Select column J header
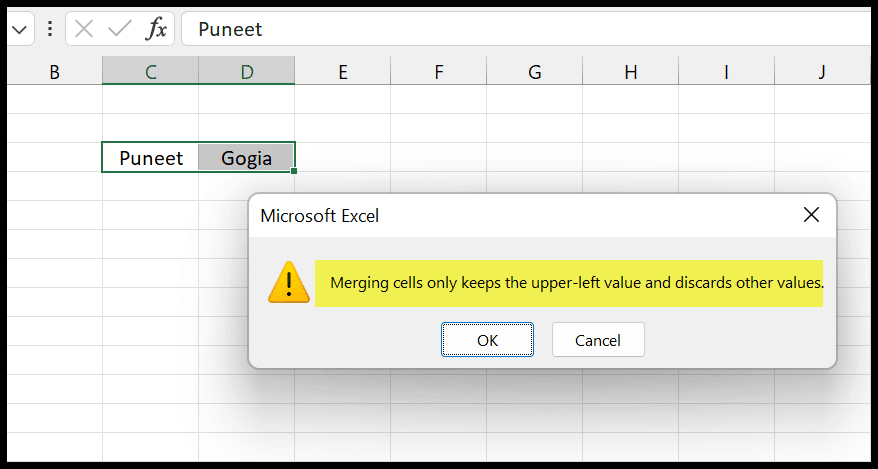The height and width of the screenshot is (469, 878). pos(822,72)
